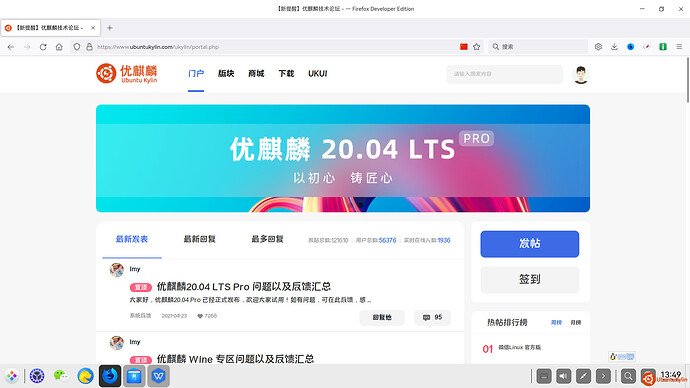Screen dimensions: 690x388
Task: Click the online count 1936 link
Action: tap(444, 240)
